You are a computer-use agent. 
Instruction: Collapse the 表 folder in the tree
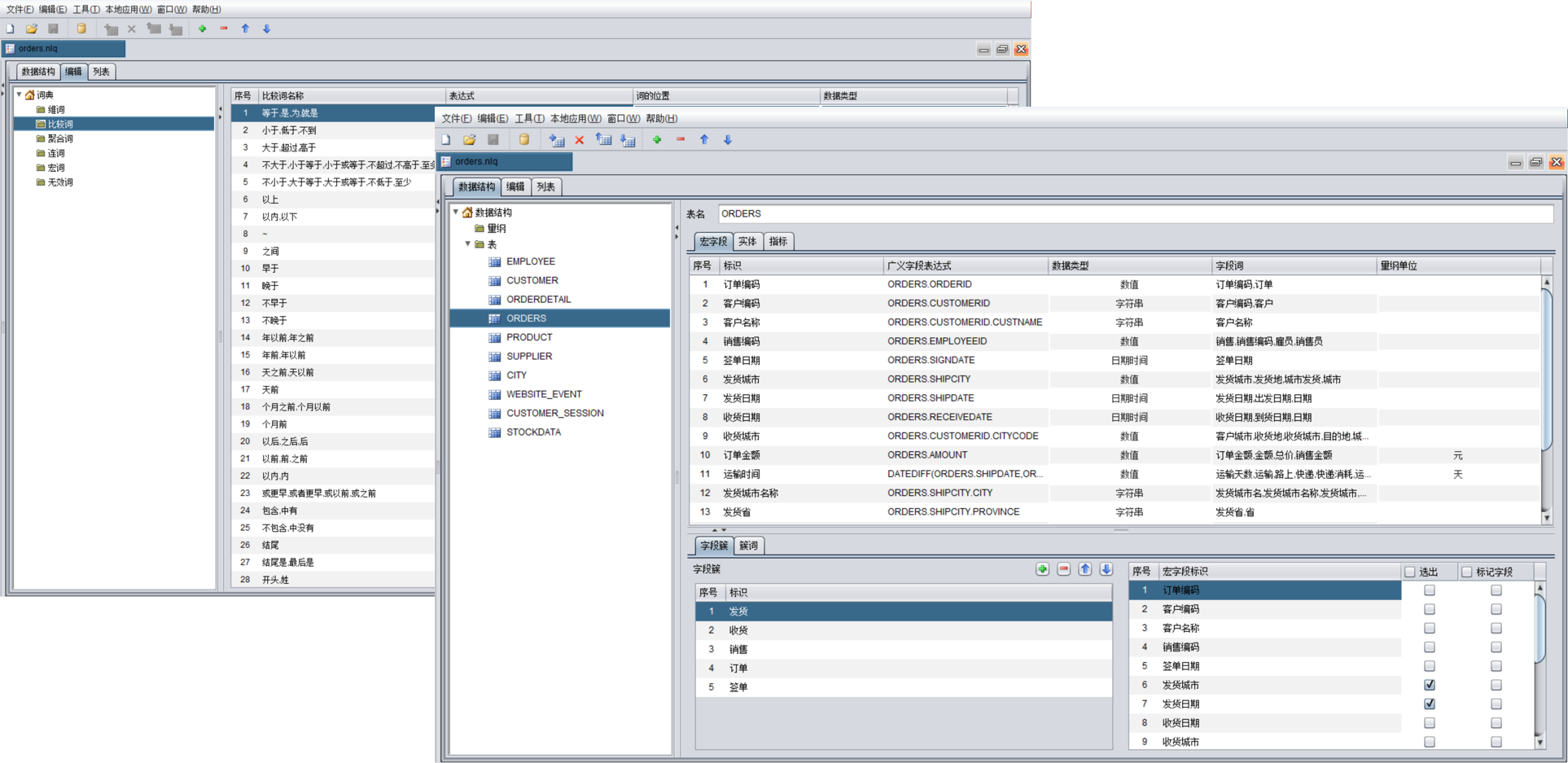pos(468,244)
